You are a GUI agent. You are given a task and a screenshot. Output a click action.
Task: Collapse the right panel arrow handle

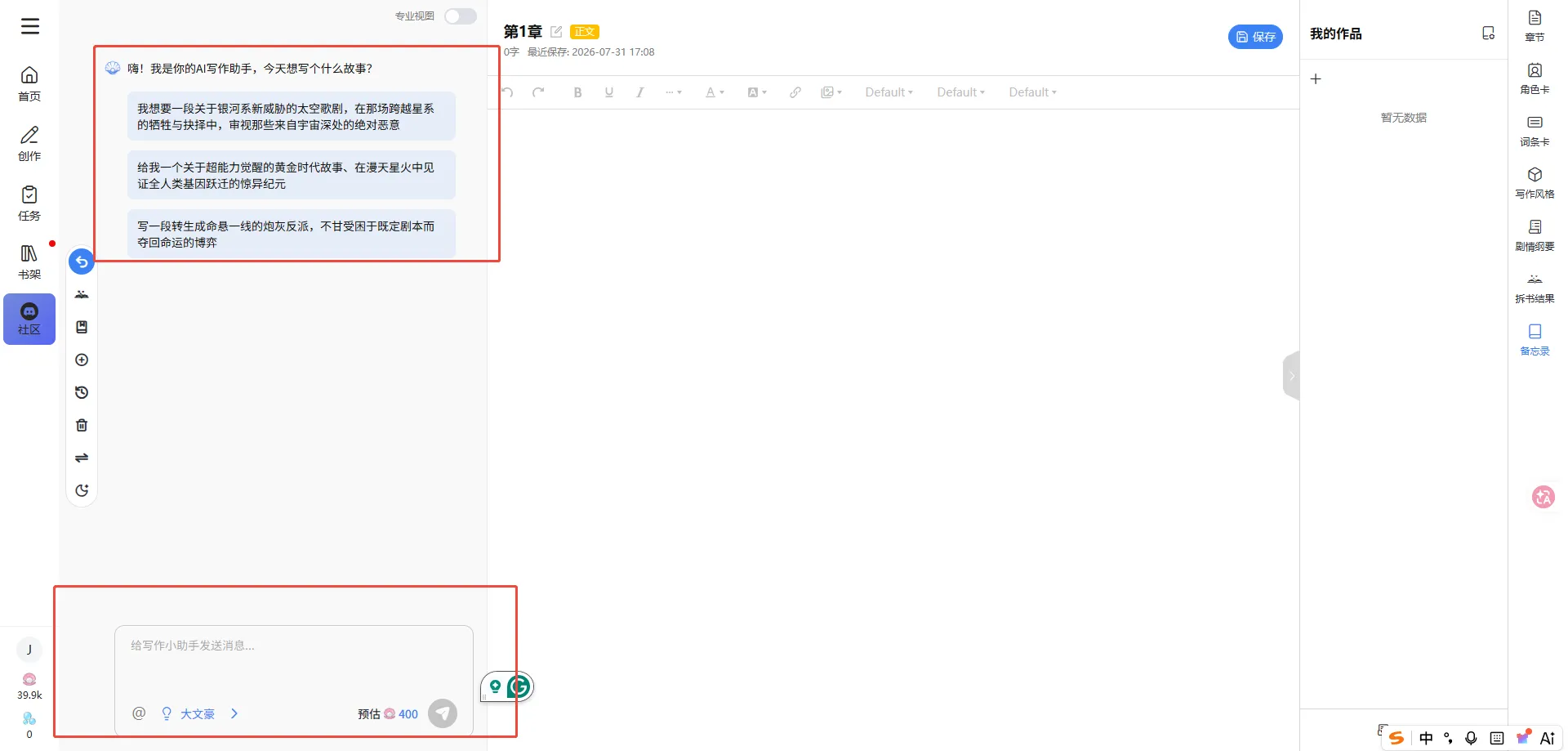(x=1291, y=376)
